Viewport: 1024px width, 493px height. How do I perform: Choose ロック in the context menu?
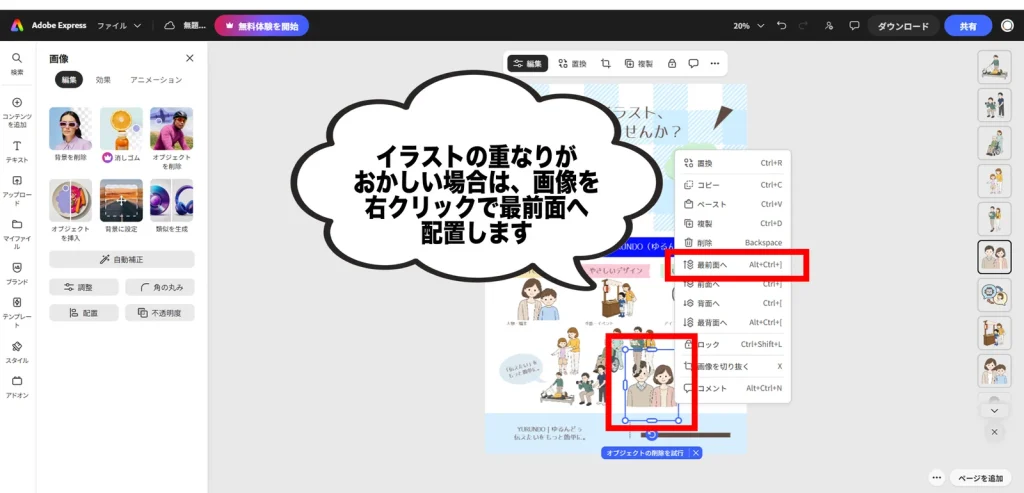click(x=733, y=344)
